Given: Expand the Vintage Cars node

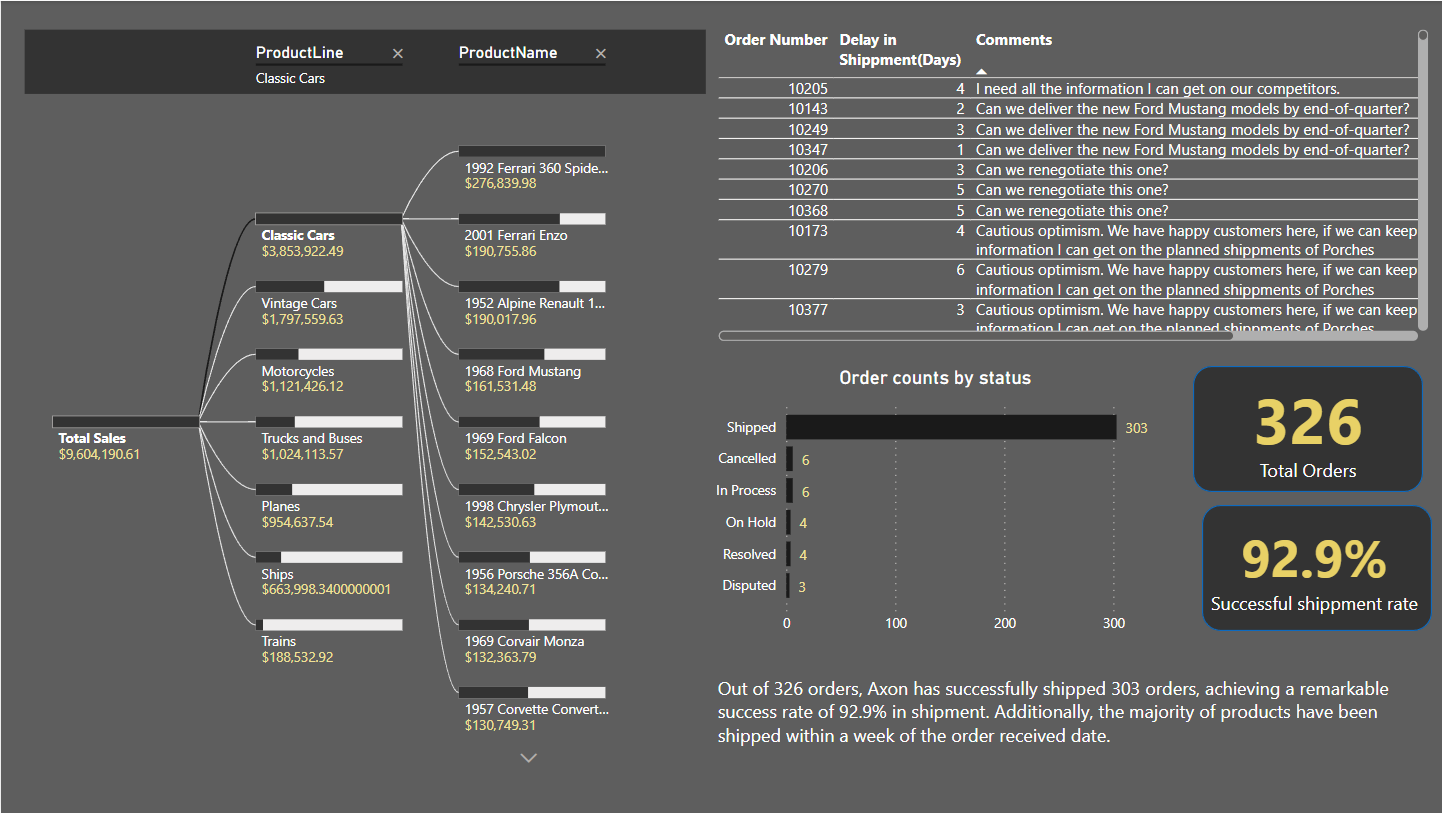Looking at the screenshot, I should pyautogui.click(x=300, y=303).
